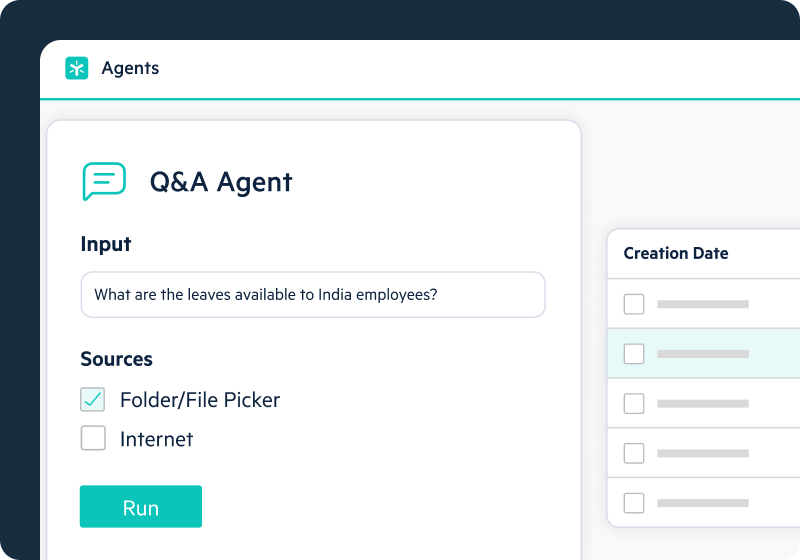Mark the fourth row checkbox
Viewport: 800px width, 560px height.
[634, 453]
